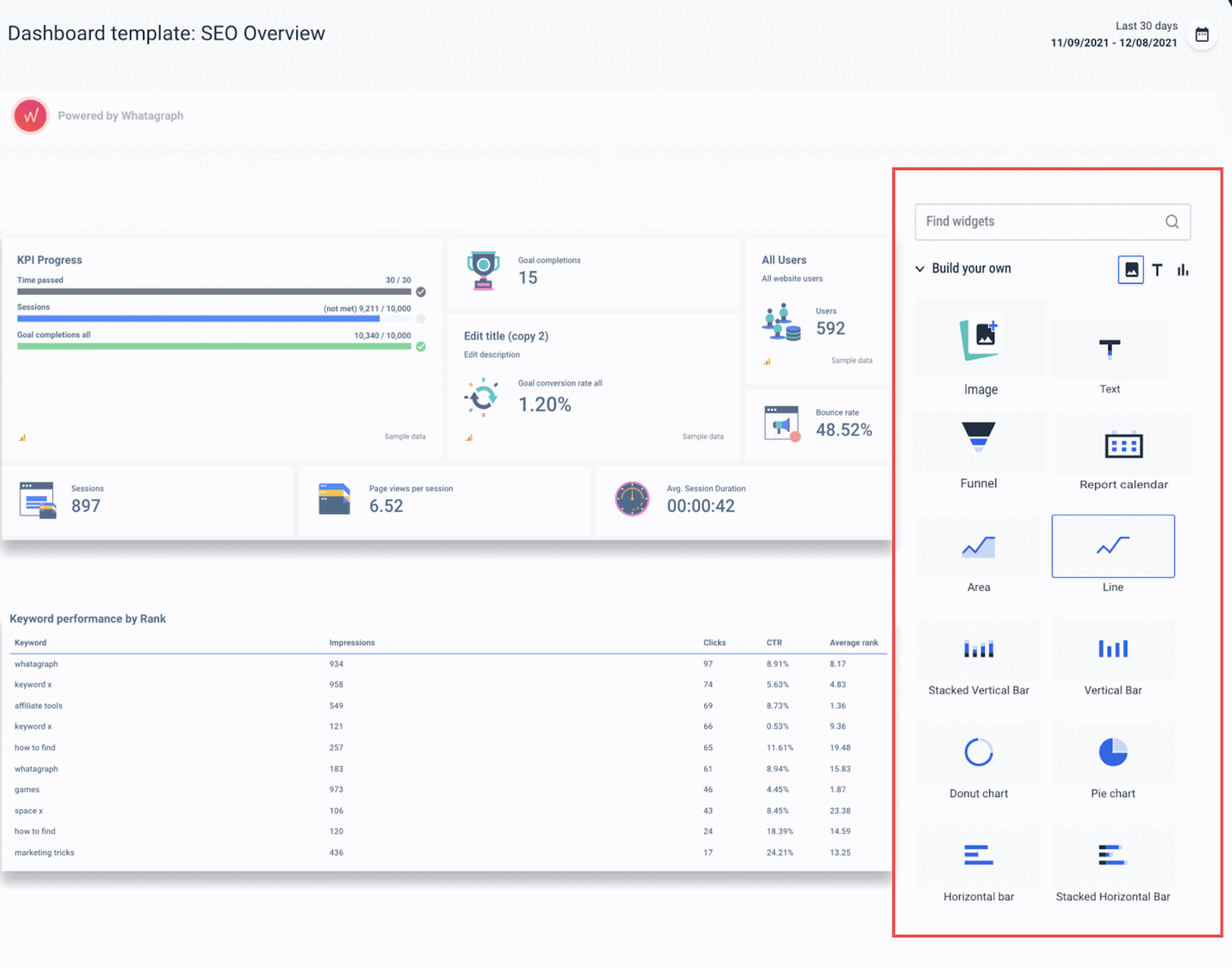
Task: Choose the Funnel widget
Action: (x=979, y=445)
